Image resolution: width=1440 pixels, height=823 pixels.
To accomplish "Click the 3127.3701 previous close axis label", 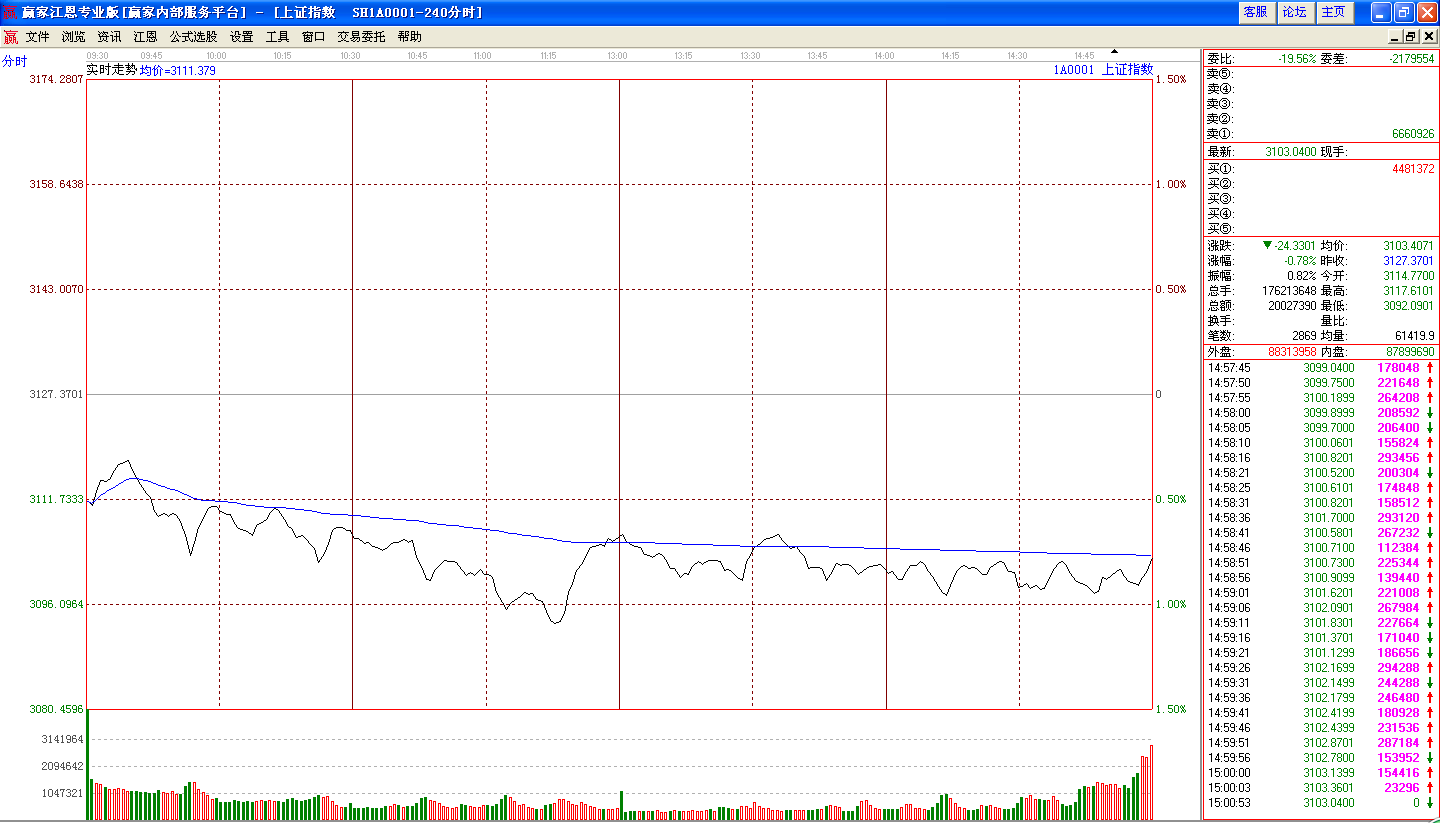I will click(x=57, y=395).
